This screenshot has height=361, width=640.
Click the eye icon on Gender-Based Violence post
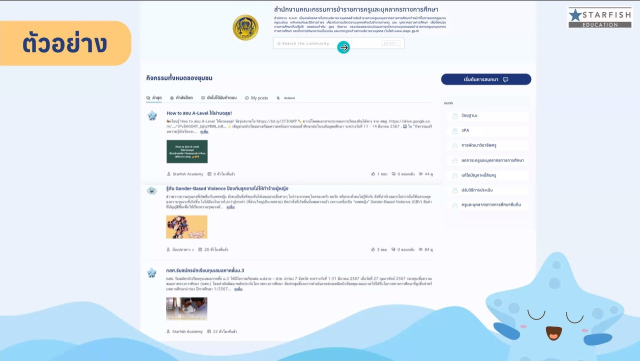tap(420, 249)
